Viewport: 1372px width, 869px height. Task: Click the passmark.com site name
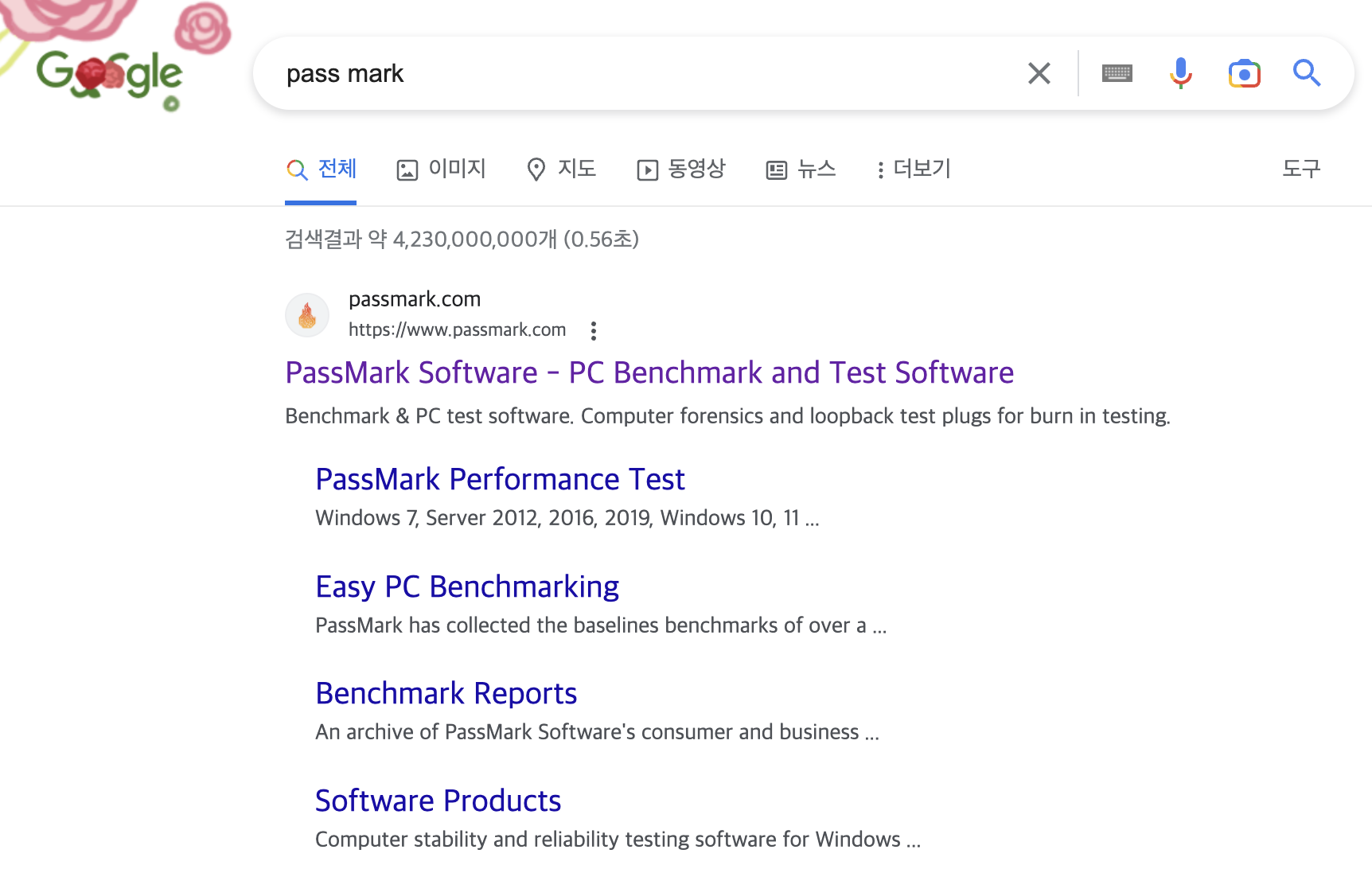pyautogui.click(x=415, y=299)
